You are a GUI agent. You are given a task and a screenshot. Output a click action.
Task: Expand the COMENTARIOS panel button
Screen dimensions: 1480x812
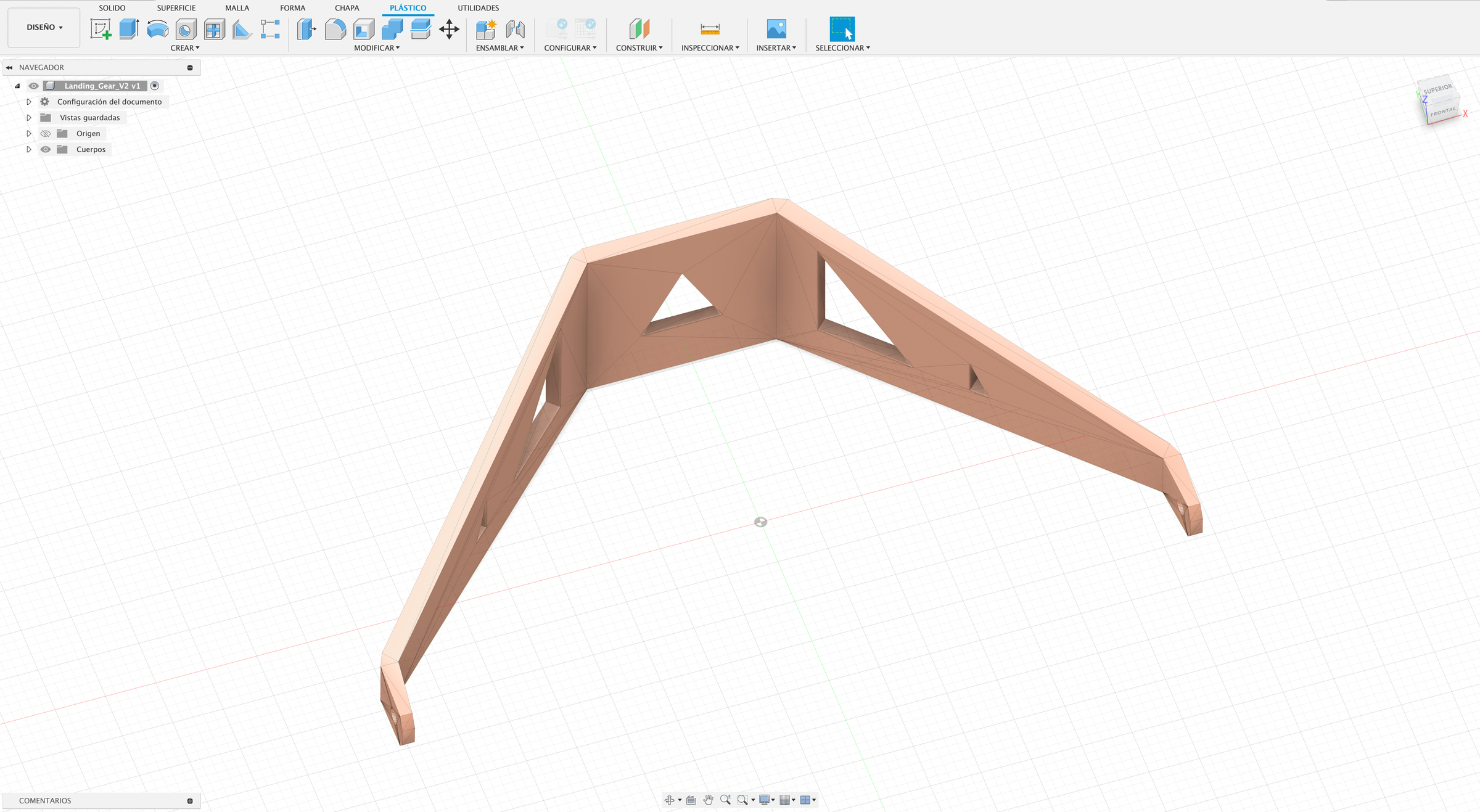click(190, 800)
